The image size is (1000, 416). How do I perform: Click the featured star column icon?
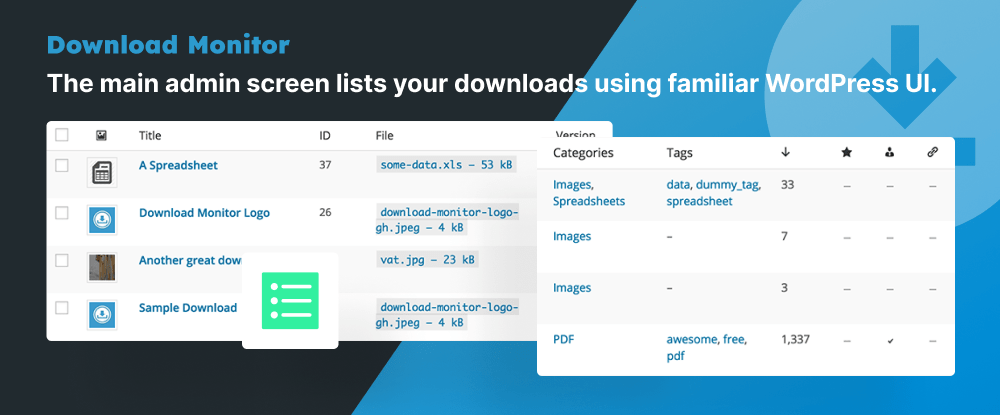[x=847, y=152]
